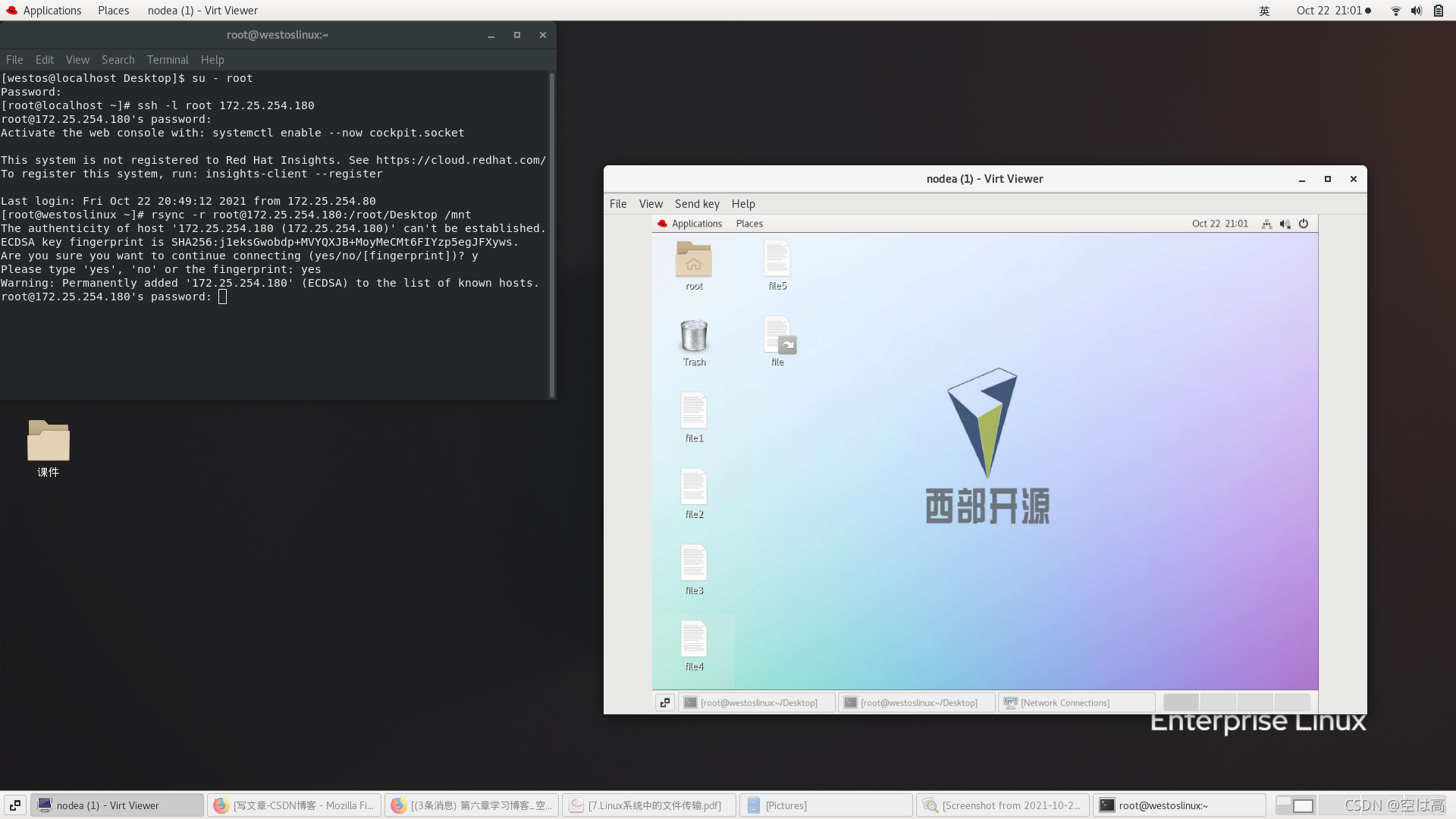Expand the guest Places menu
Viewport: 1456px width, 819px height.
(748, 224)
